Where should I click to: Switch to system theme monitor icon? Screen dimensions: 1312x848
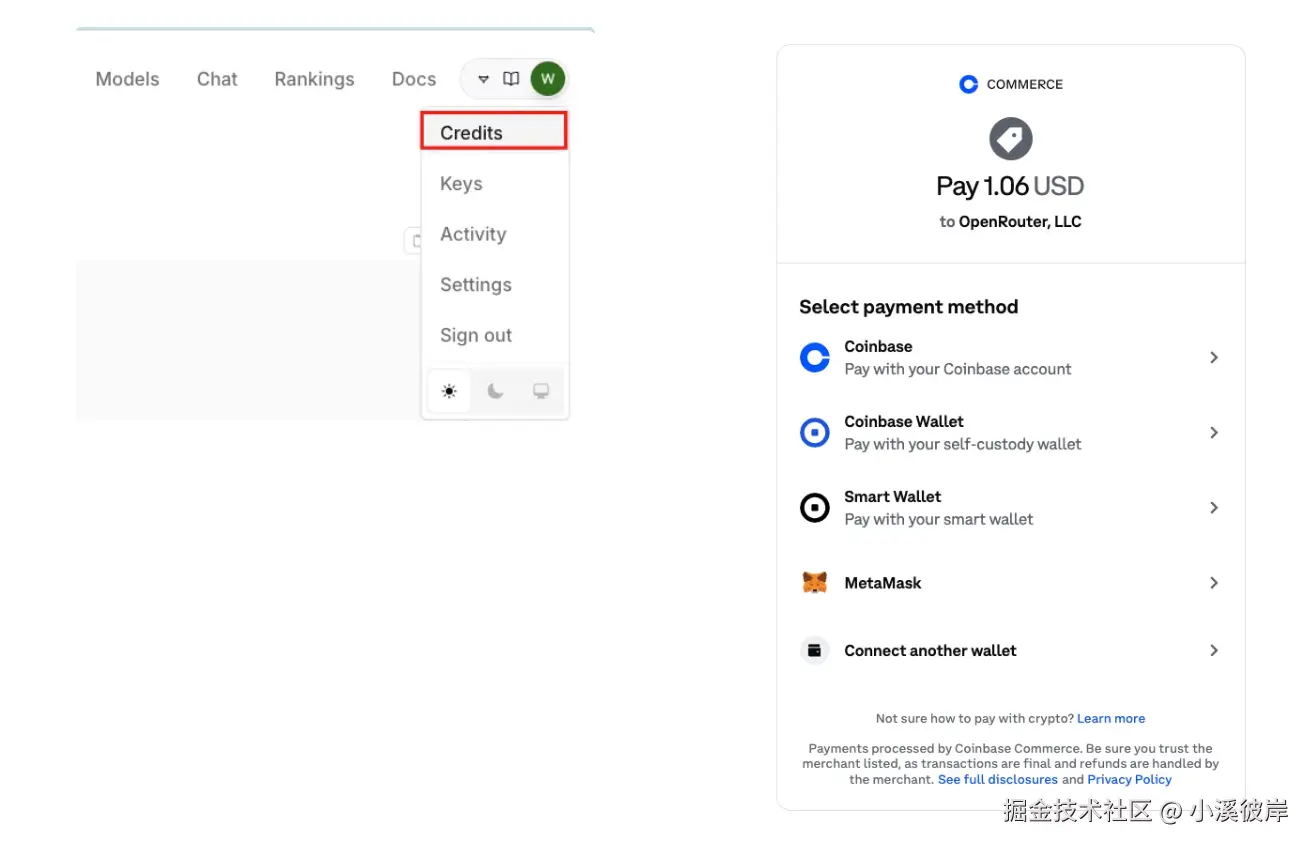pyautogui.click(x=541, y=391)
